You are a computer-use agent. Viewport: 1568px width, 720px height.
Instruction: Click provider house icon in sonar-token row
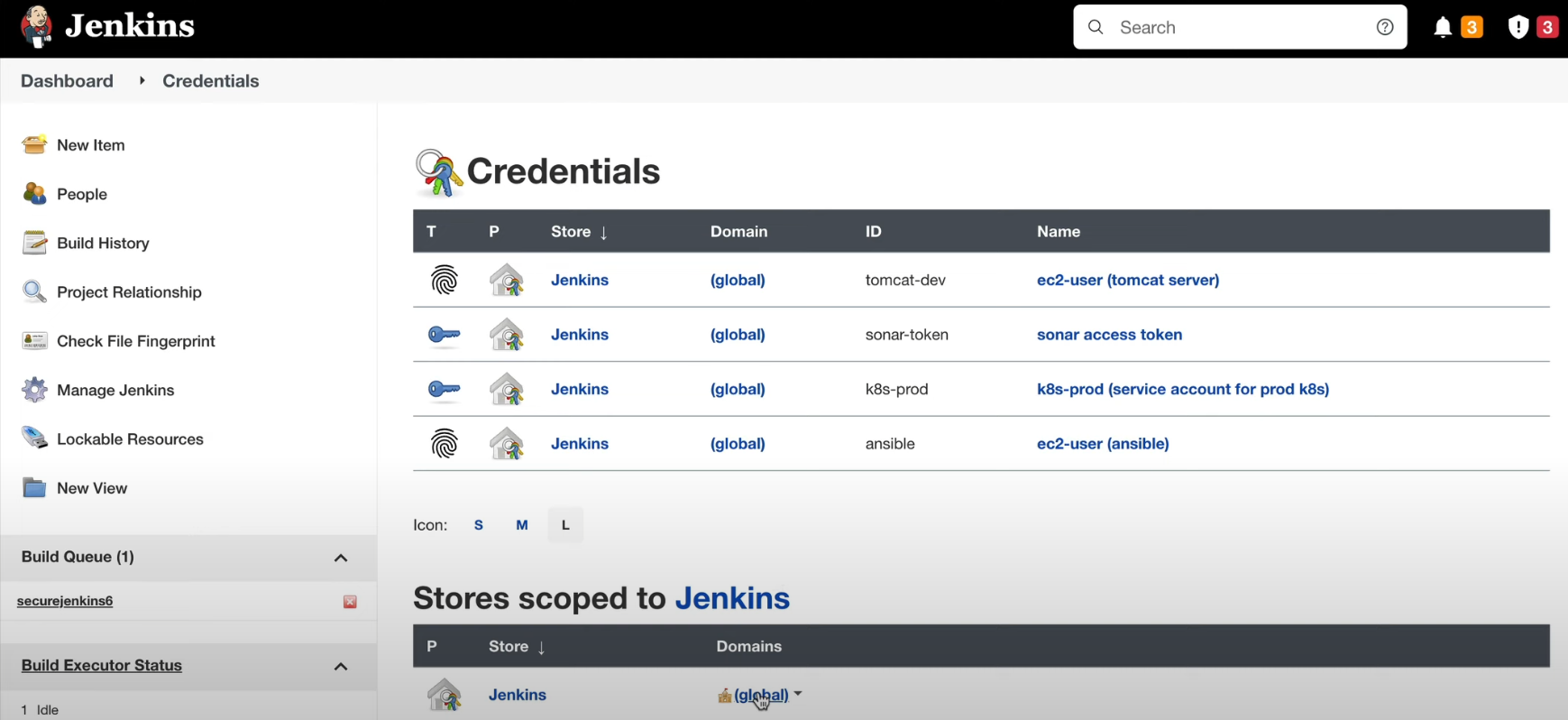(507, 335)
